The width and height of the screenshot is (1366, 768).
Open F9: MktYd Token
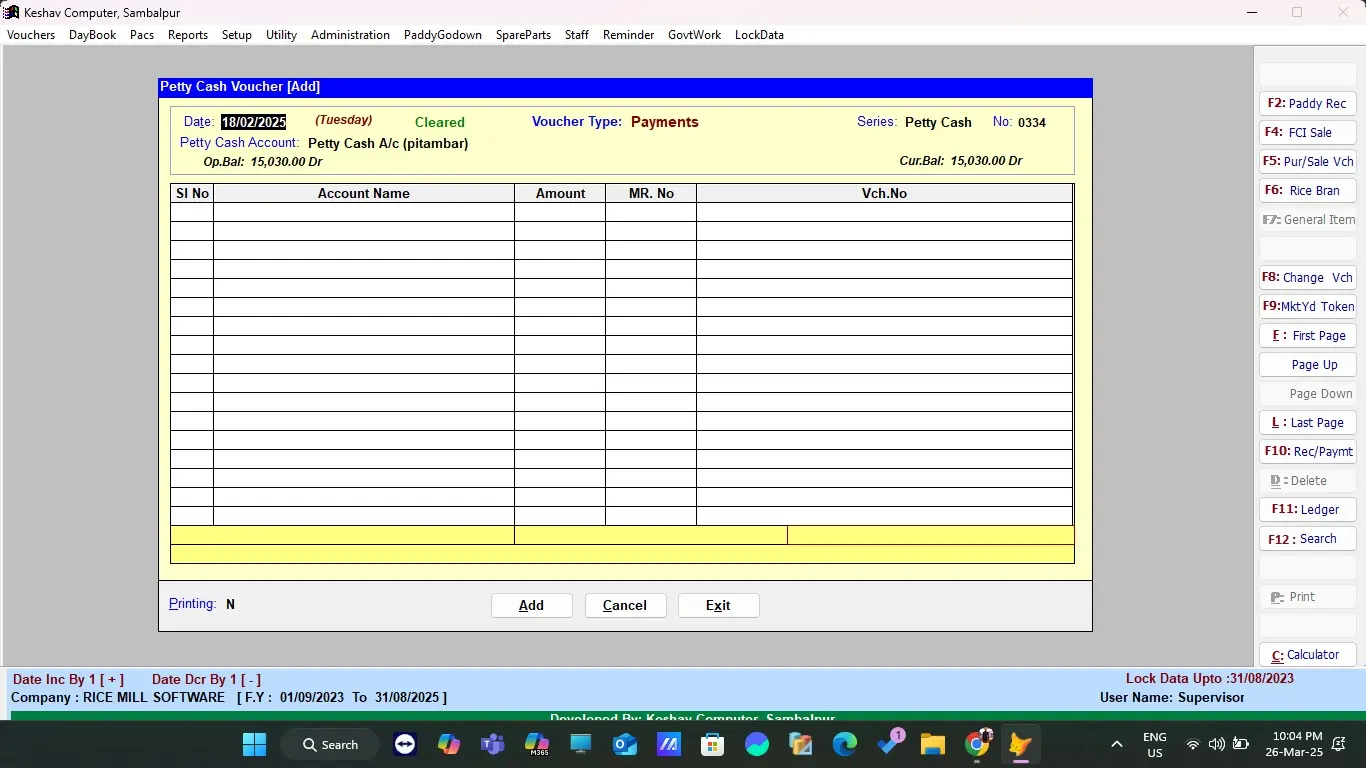[1307, 307]
